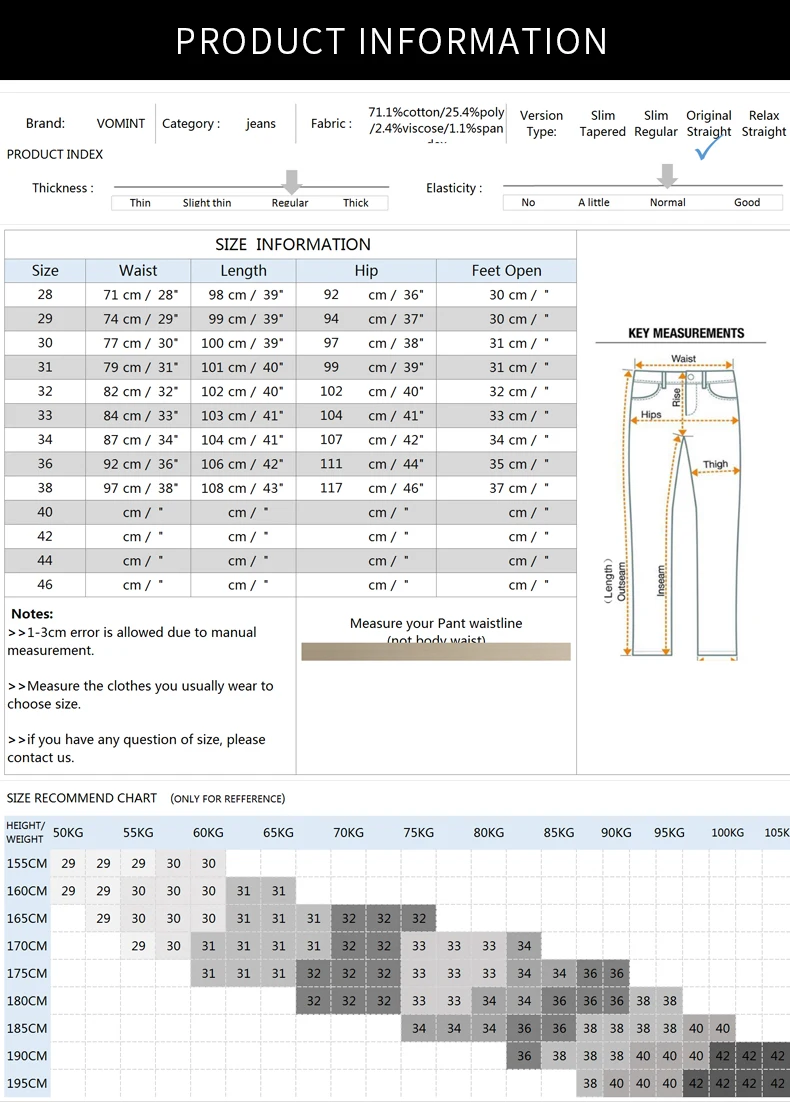
Task: Click the Length column header
Action: click(x=243, y=271)
